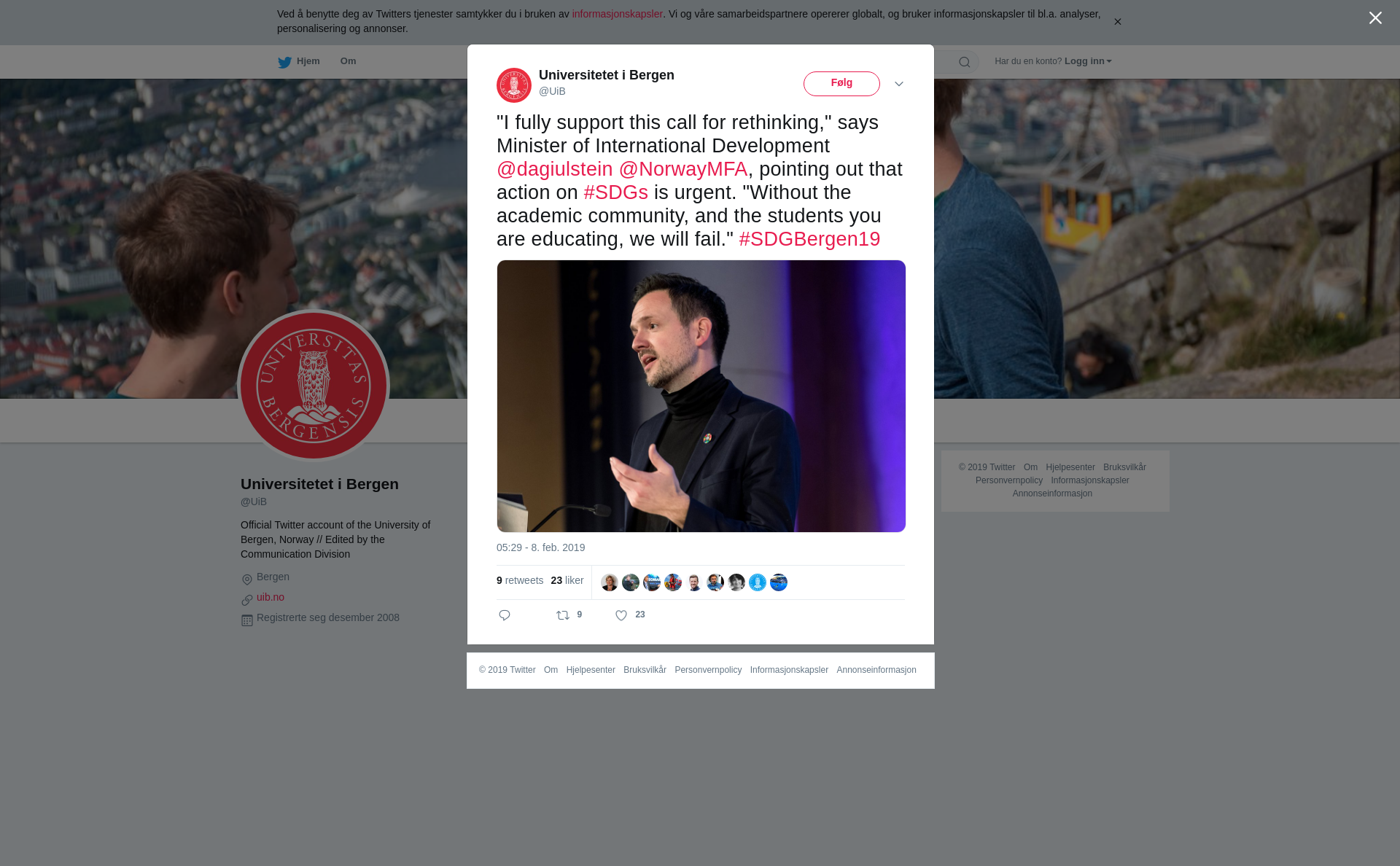Show the list of 23 liker
1400x866 pixels.
pyautogui.click(x=567, y=580)
